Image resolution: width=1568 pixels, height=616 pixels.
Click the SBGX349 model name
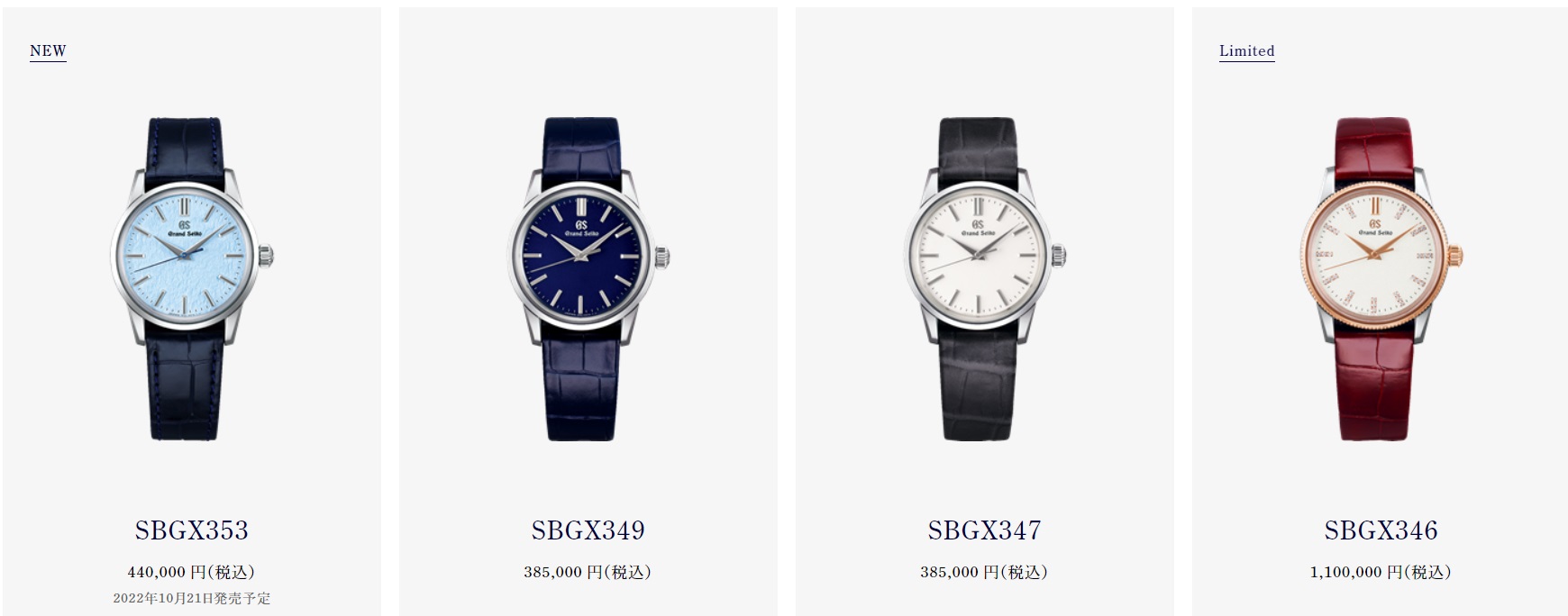[x=588, y=530]
